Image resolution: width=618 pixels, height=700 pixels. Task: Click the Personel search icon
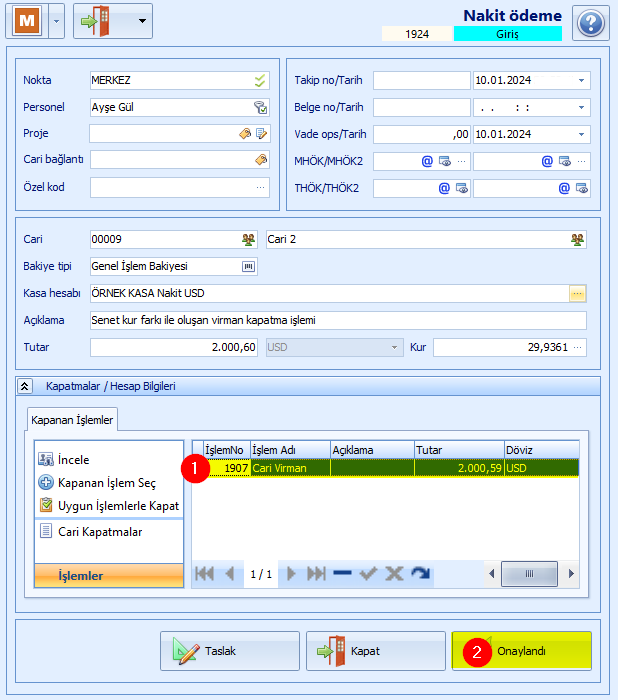coord(260,107)
